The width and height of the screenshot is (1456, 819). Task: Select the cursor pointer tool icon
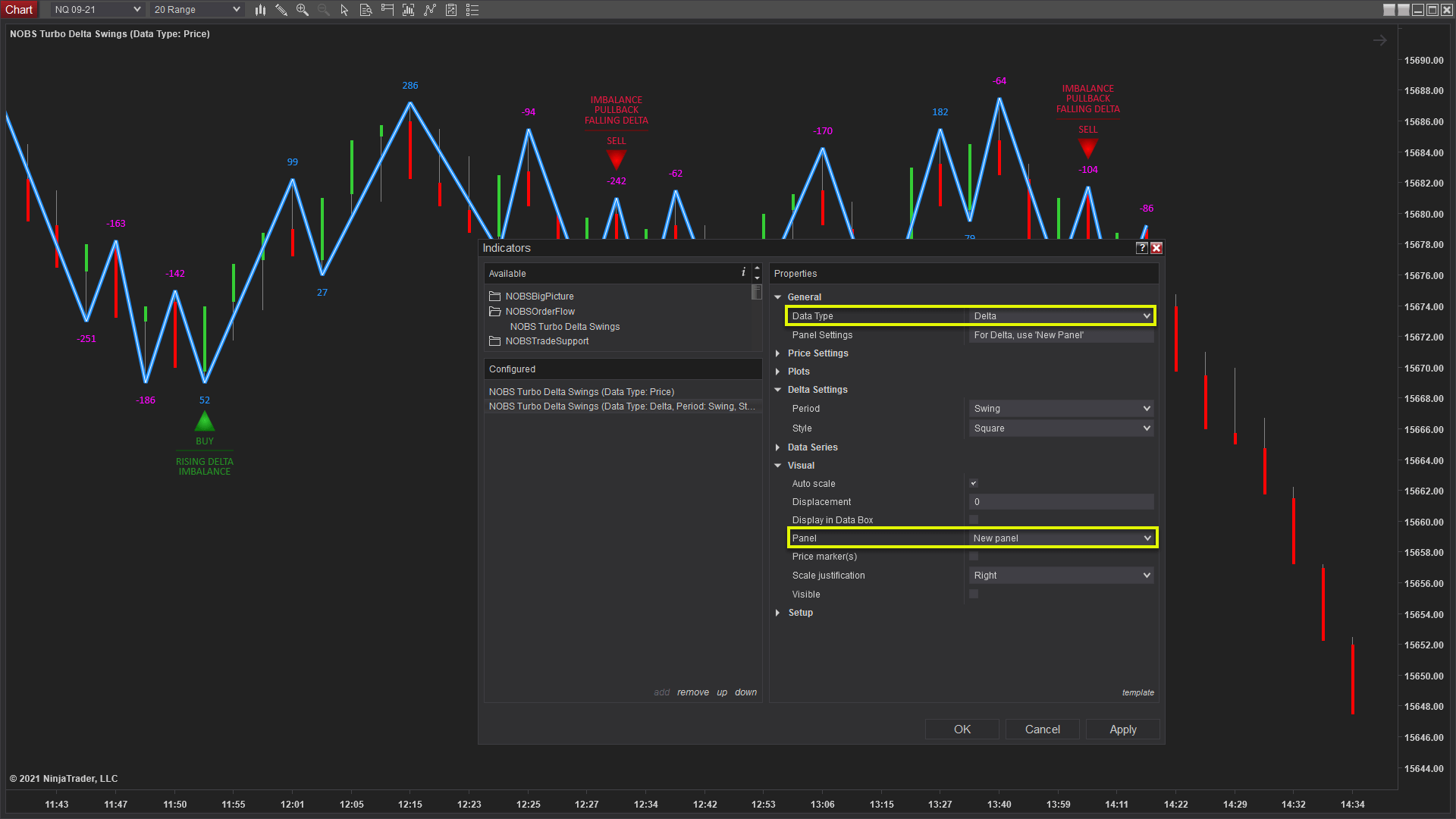(344, 10)
